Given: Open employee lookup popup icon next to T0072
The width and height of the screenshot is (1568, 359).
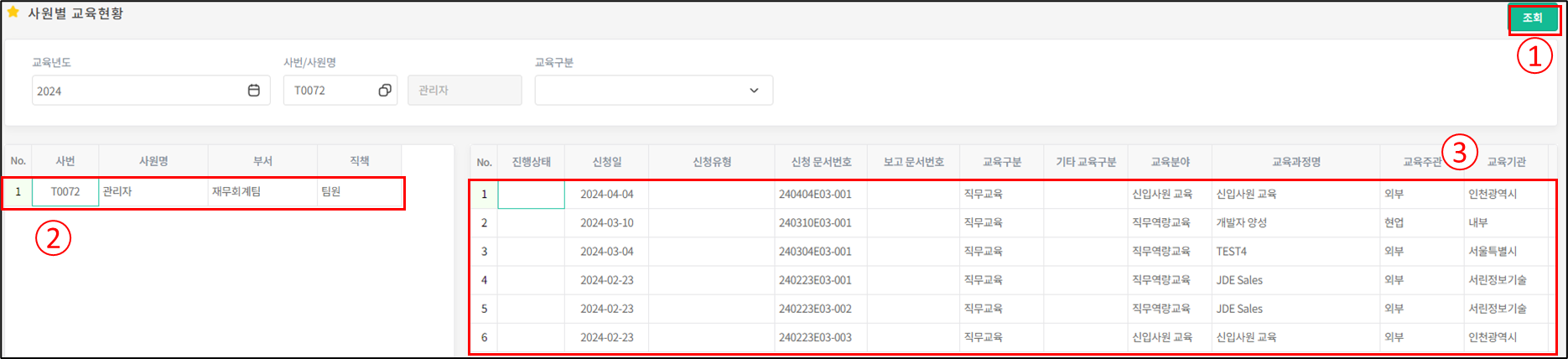Looking at the screenshot, I should (384, 91).
